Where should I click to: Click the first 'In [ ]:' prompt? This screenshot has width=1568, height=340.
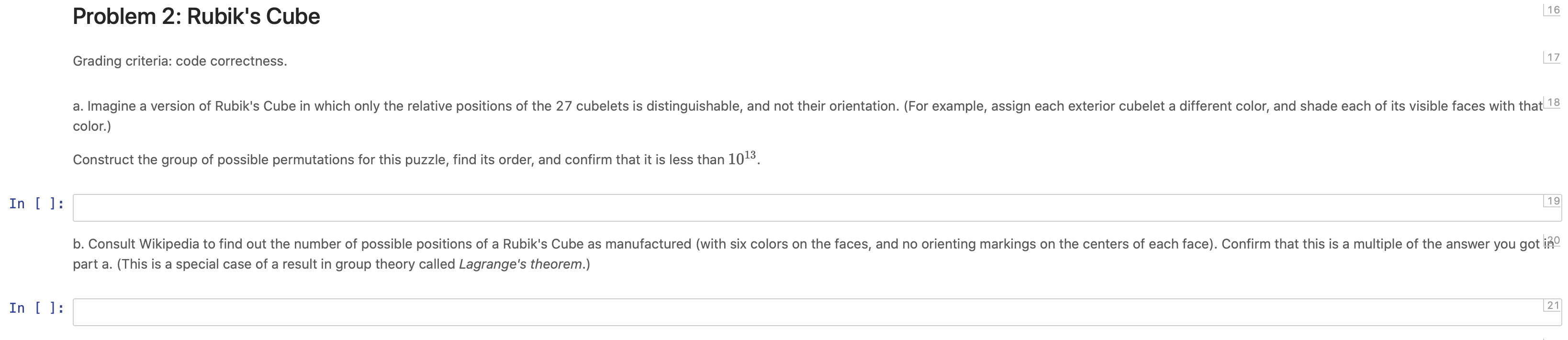click(35, 204)
